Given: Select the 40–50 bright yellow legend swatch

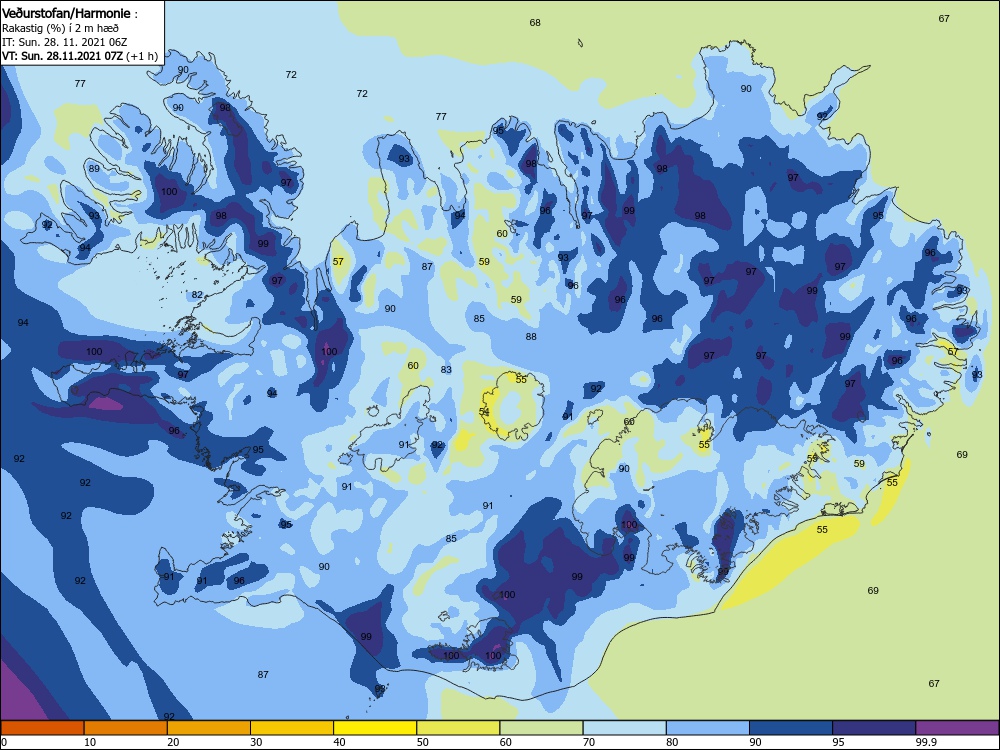Looking at the screenshot, I should pos(375,728).
